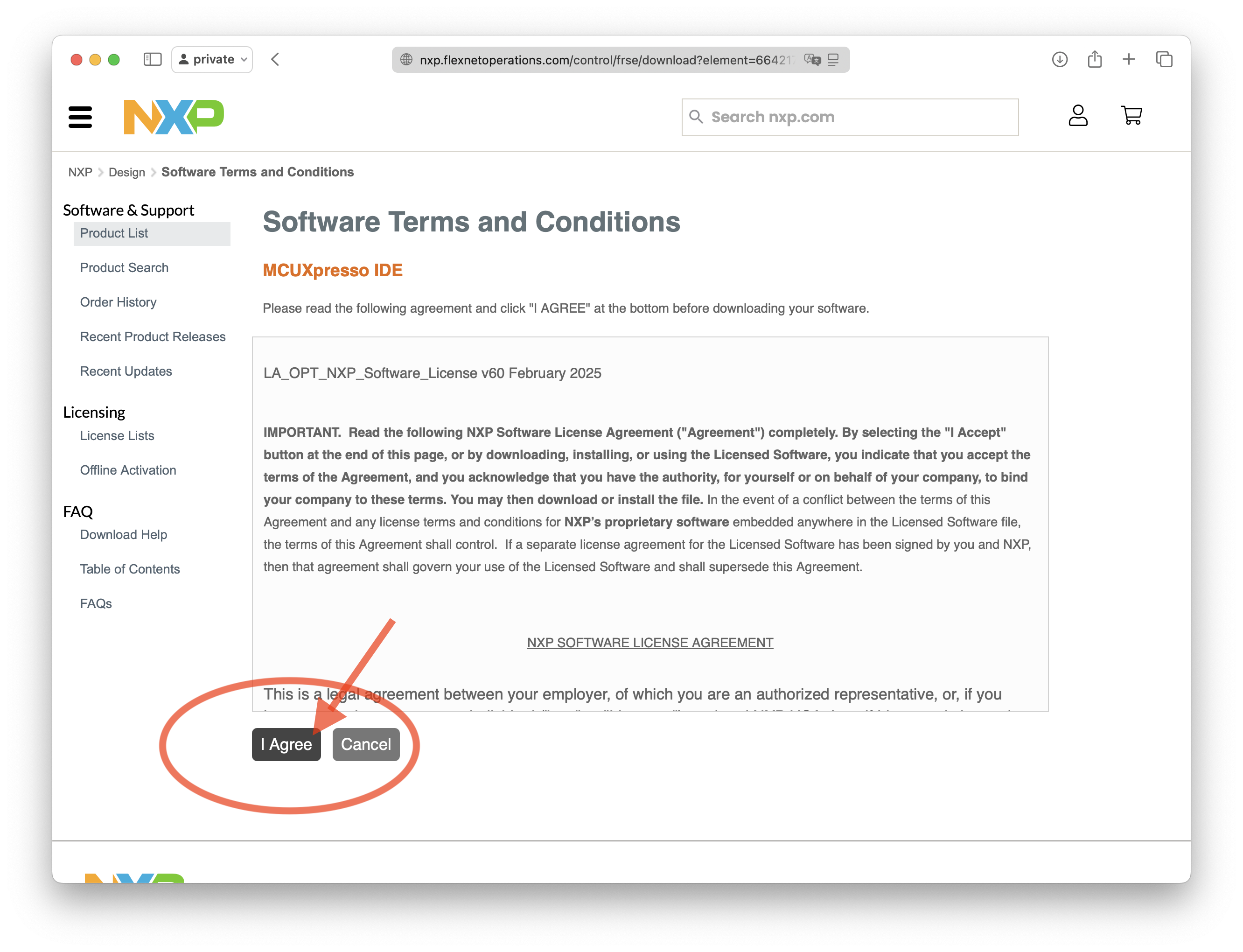Image resolution: width=1243 pixels, height=952 pixels.
Task: Click the Design breadcrumb link
Action: click(126, 172)
